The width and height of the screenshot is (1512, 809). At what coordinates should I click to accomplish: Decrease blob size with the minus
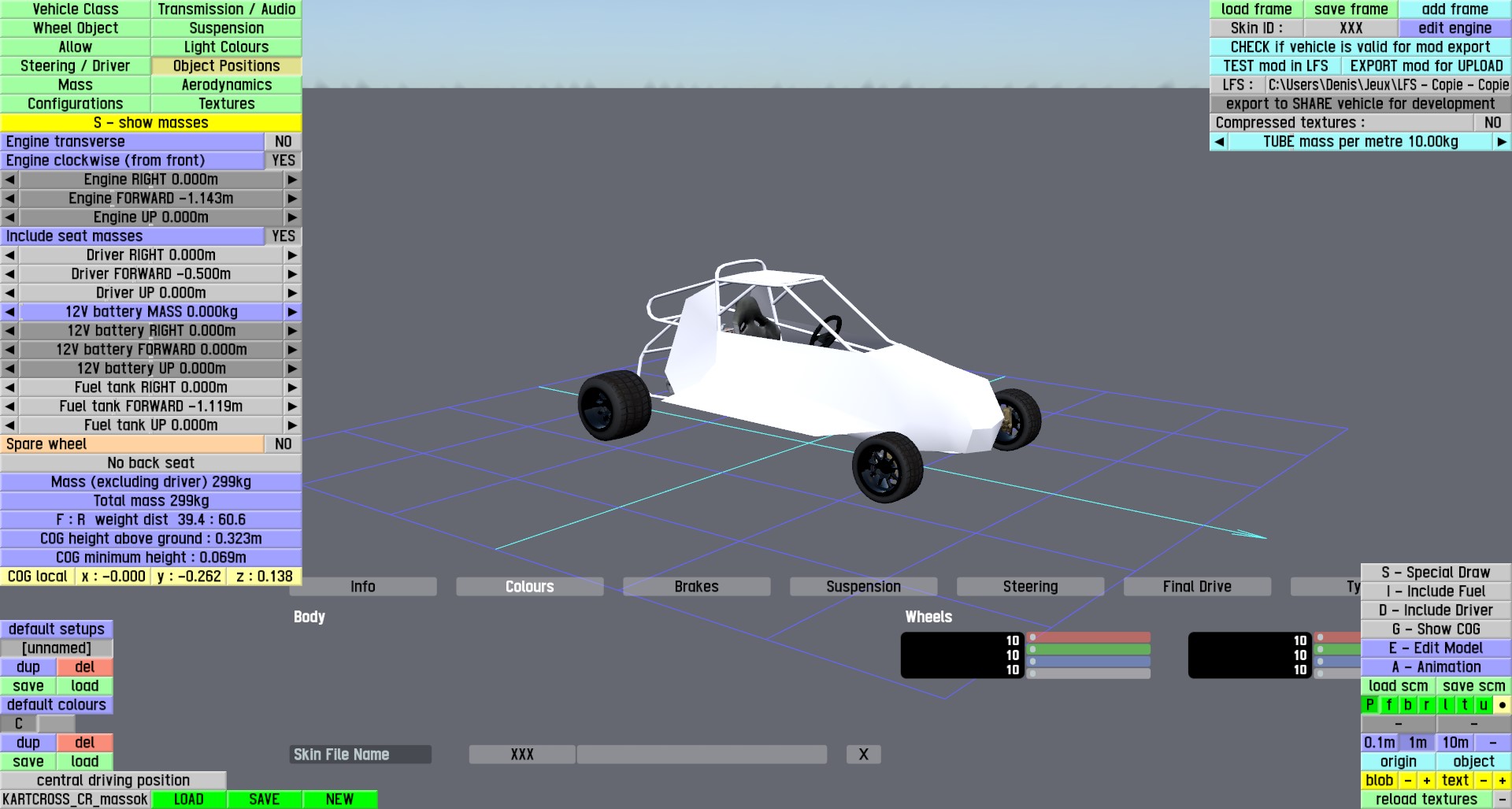[x=1407, y=781]
